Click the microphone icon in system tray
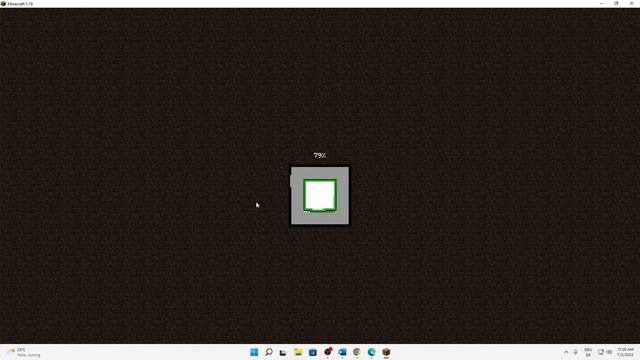640x360 pixels. [576, 352]
